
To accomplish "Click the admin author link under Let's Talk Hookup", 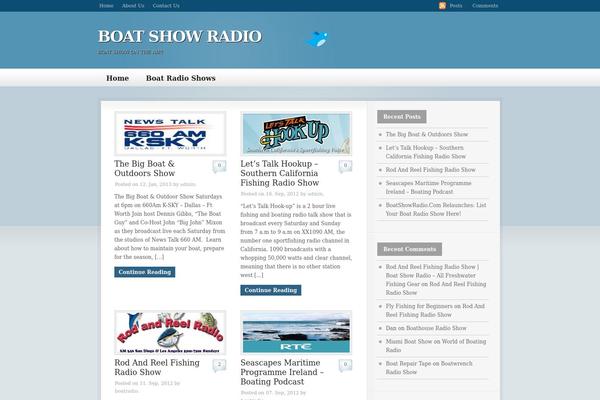I will tap(315, 194).
